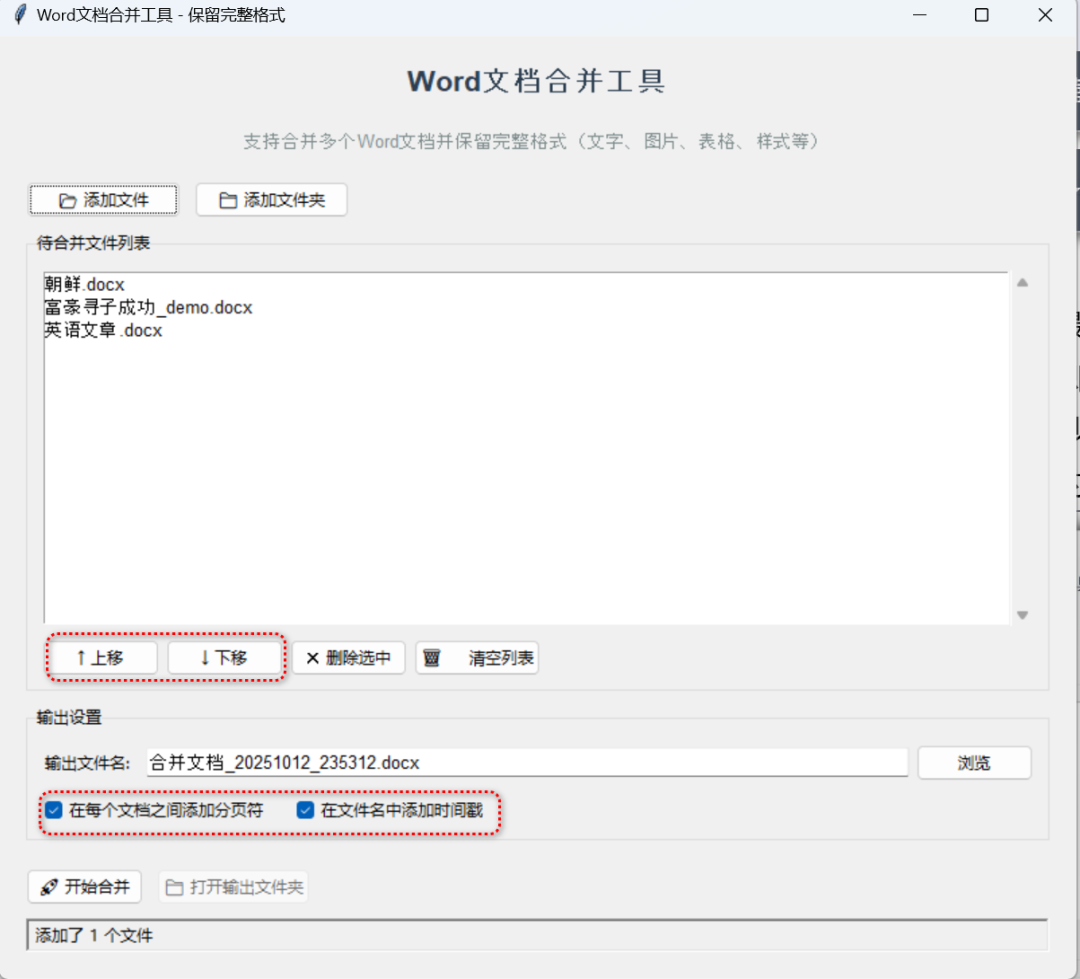
Task: Select the up arrow icon on 上移 button
Action: 82,657
